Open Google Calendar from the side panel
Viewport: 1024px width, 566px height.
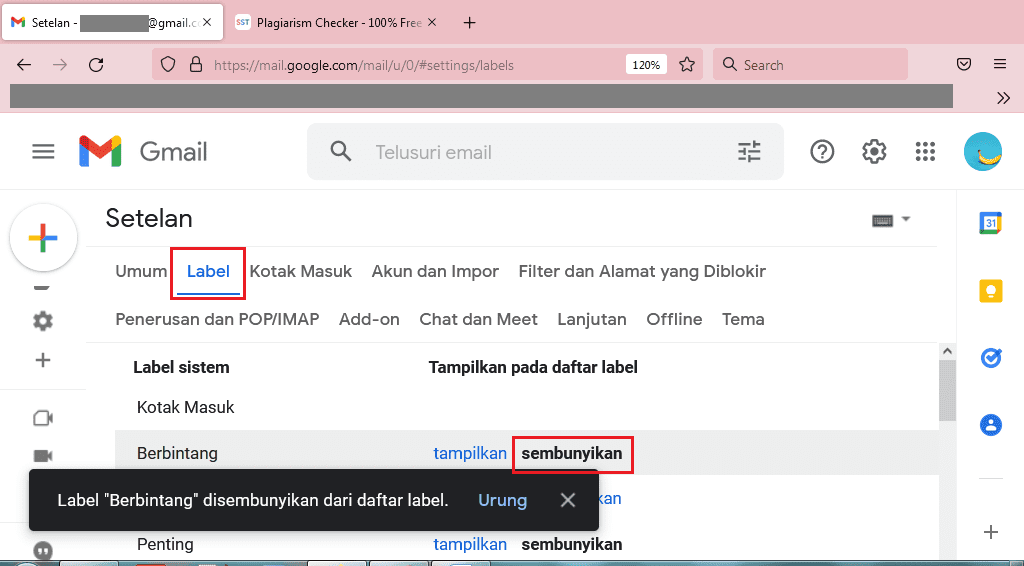click(x=990, y=224)
